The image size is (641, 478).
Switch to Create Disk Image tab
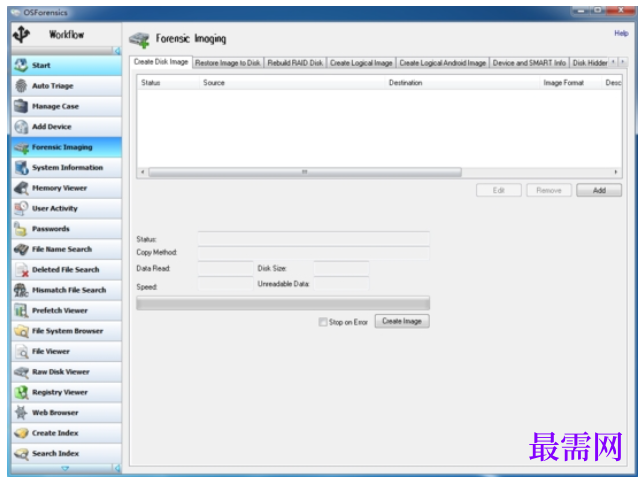coord(161,62)
